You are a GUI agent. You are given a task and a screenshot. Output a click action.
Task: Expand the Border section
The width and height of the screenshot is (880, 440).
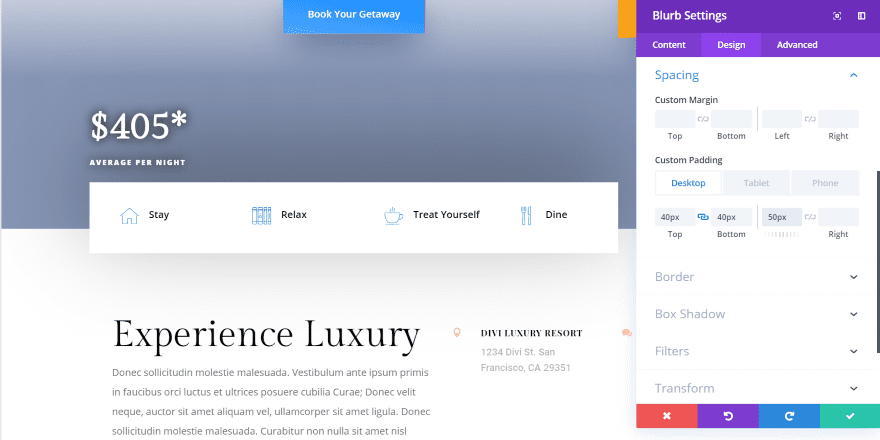click(x=854, y=277)
